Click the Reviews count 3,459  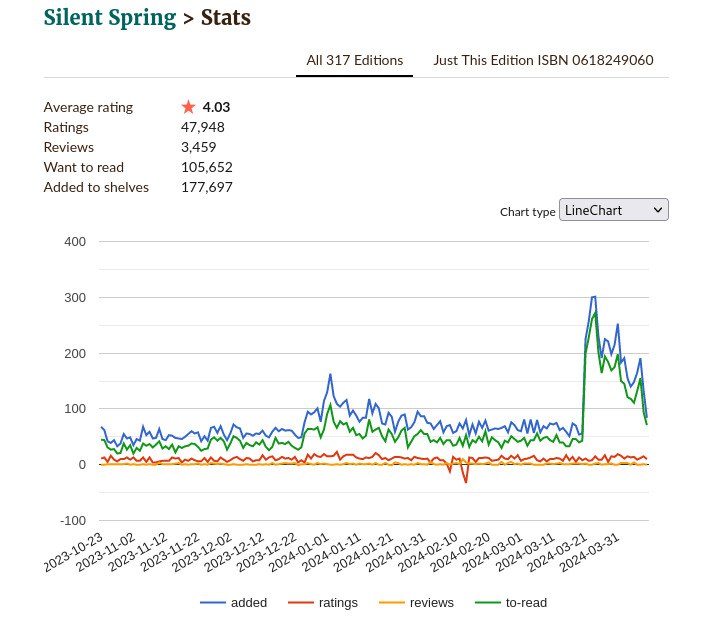tap(199, 147)
